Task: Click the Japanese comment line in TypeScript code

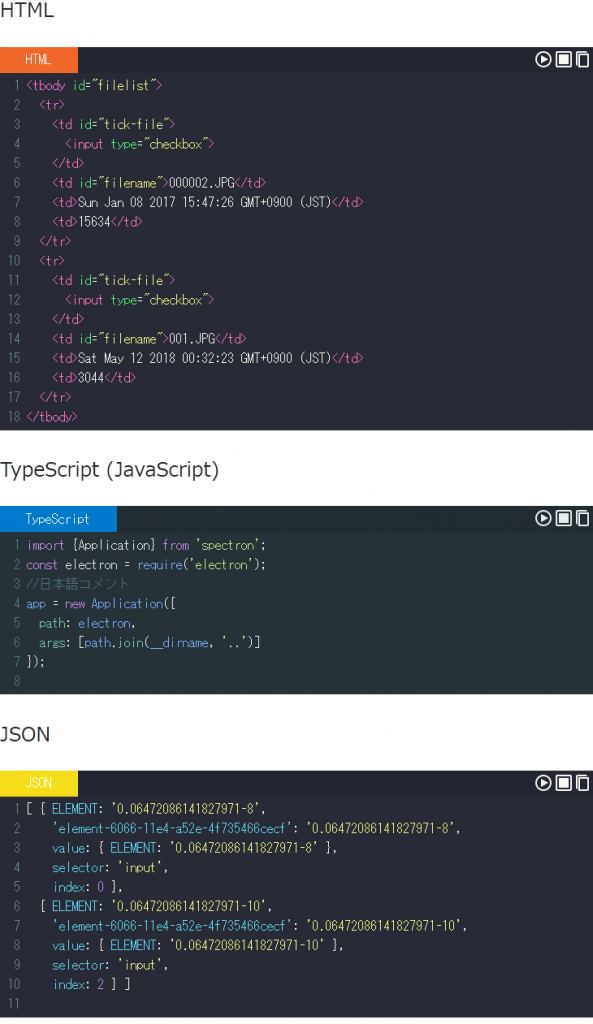Action: [x=77, y=584]
